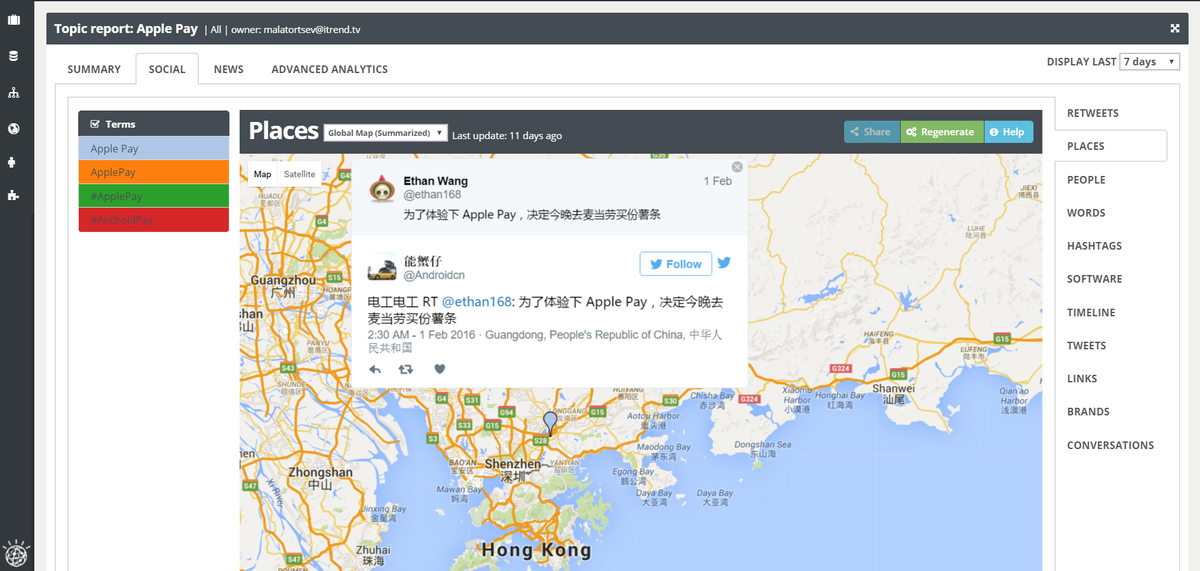This screenshot has height=571, width=1200.
Task: Switch to the News tab
Action: [229, 70]
